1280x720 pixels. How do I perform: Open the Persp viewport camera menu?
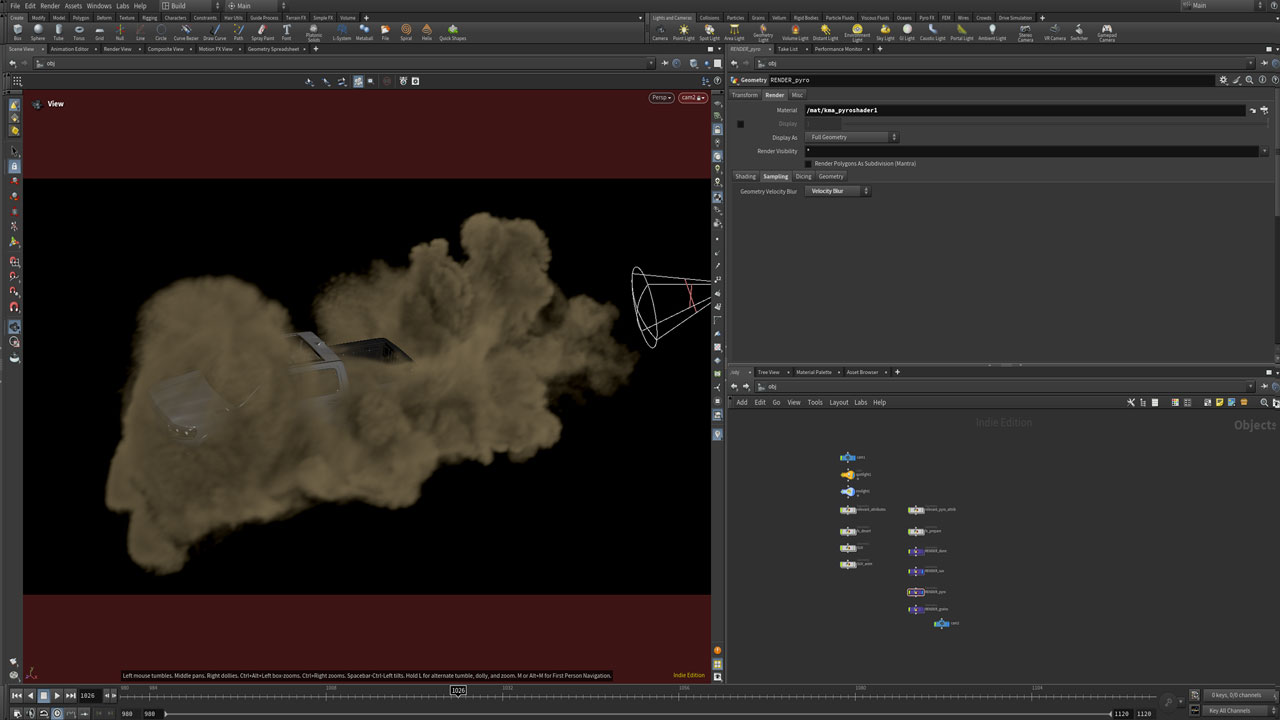coord(661,98)
